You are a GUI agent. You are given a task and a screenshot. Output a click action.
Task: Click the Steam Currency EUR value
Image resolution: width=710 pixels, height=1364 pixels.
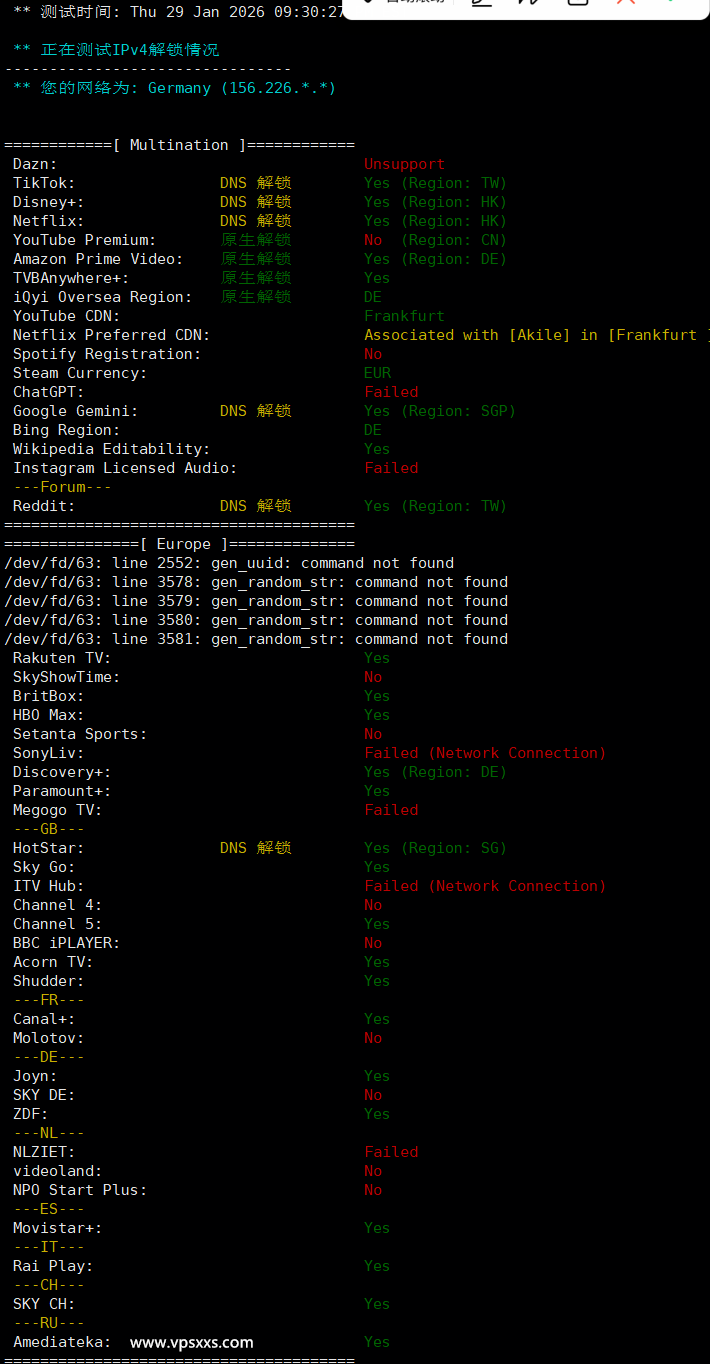coord(377,373)
